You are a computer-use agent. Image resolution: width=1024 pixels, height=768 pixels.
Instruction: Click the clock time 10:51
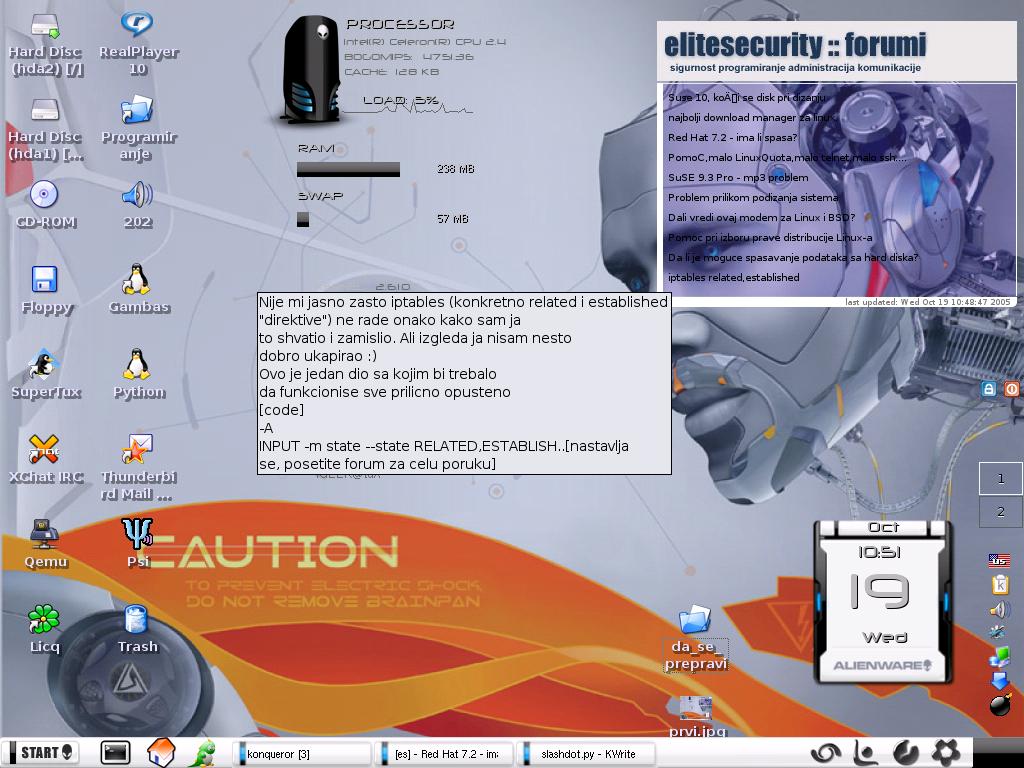click(880, 552)
